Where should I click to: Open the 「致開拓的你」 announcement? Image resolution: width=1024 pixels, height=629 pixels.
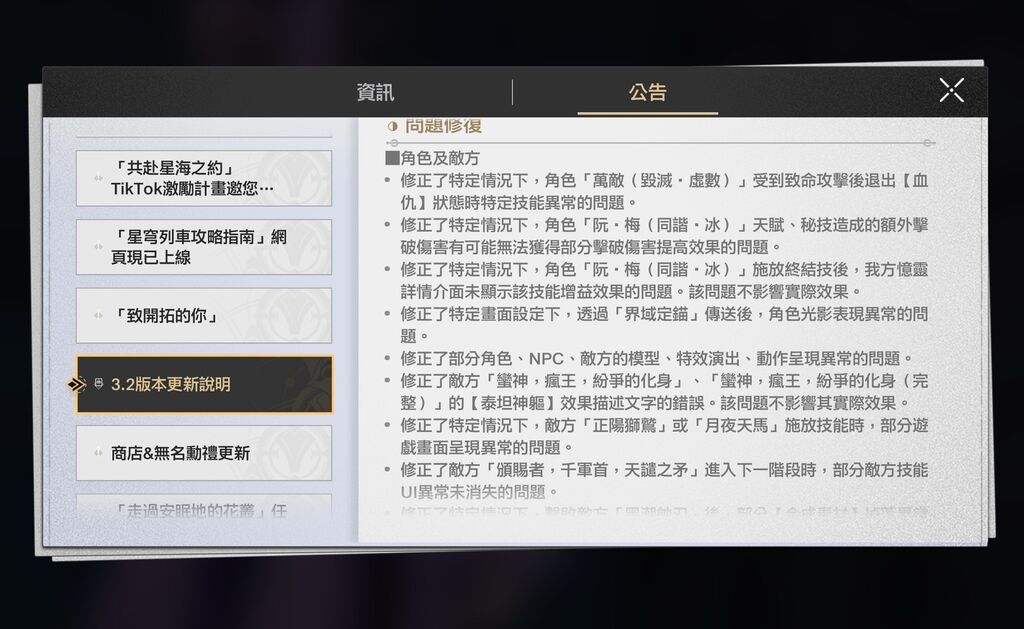(x=204, y=315)
